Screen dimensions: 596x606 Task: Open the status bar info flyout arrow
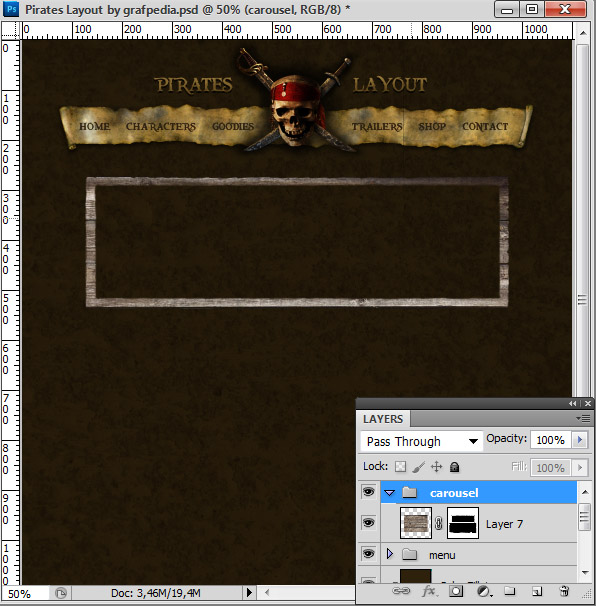(249, 592)
